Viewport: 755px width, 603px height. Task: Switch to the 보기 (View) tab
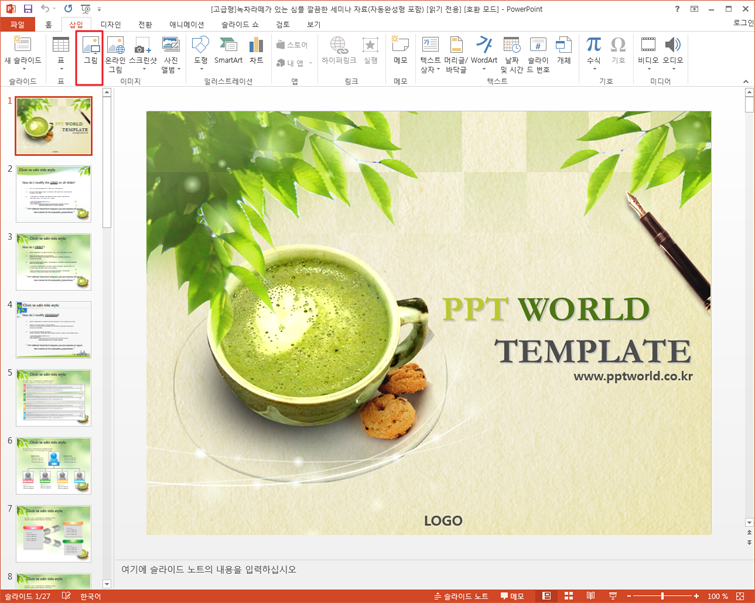click(313, 25)
